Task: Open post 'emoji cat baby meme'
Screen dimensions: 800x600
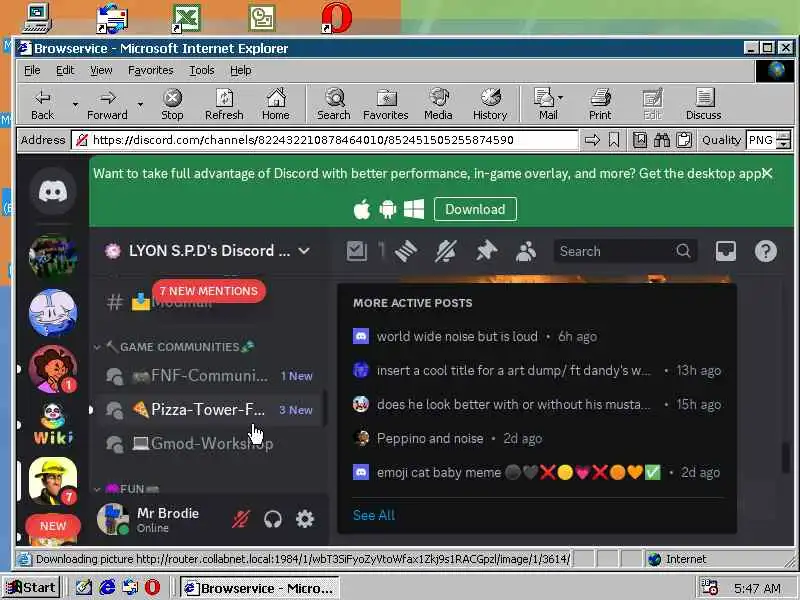Action: point(537,472)
